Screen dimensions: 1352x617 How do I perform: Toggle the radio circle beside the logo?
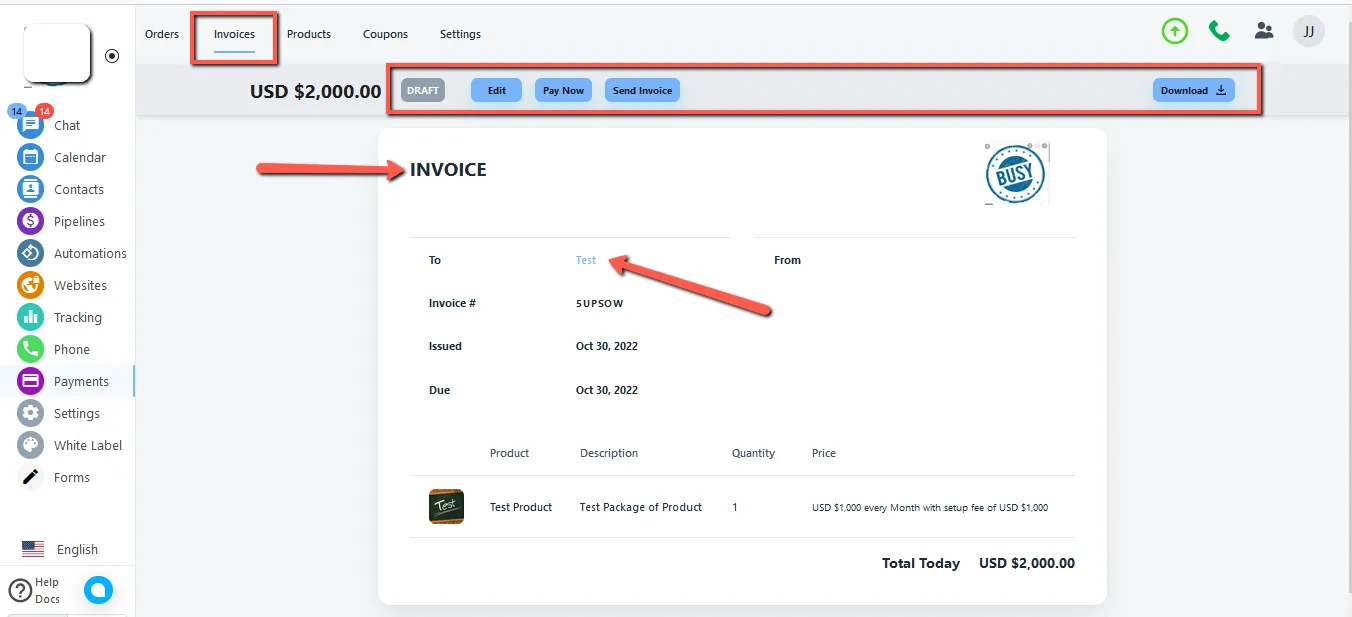tap(112, 56)
